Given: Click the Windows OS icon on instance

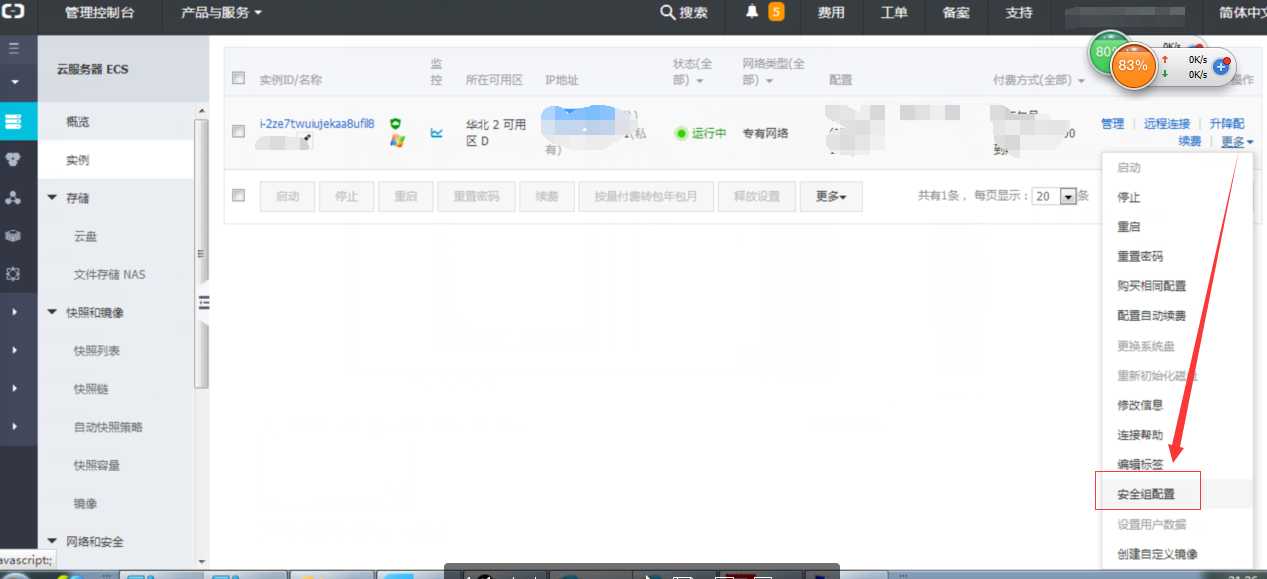Looking at the screenshot, I should click(397, 140).
